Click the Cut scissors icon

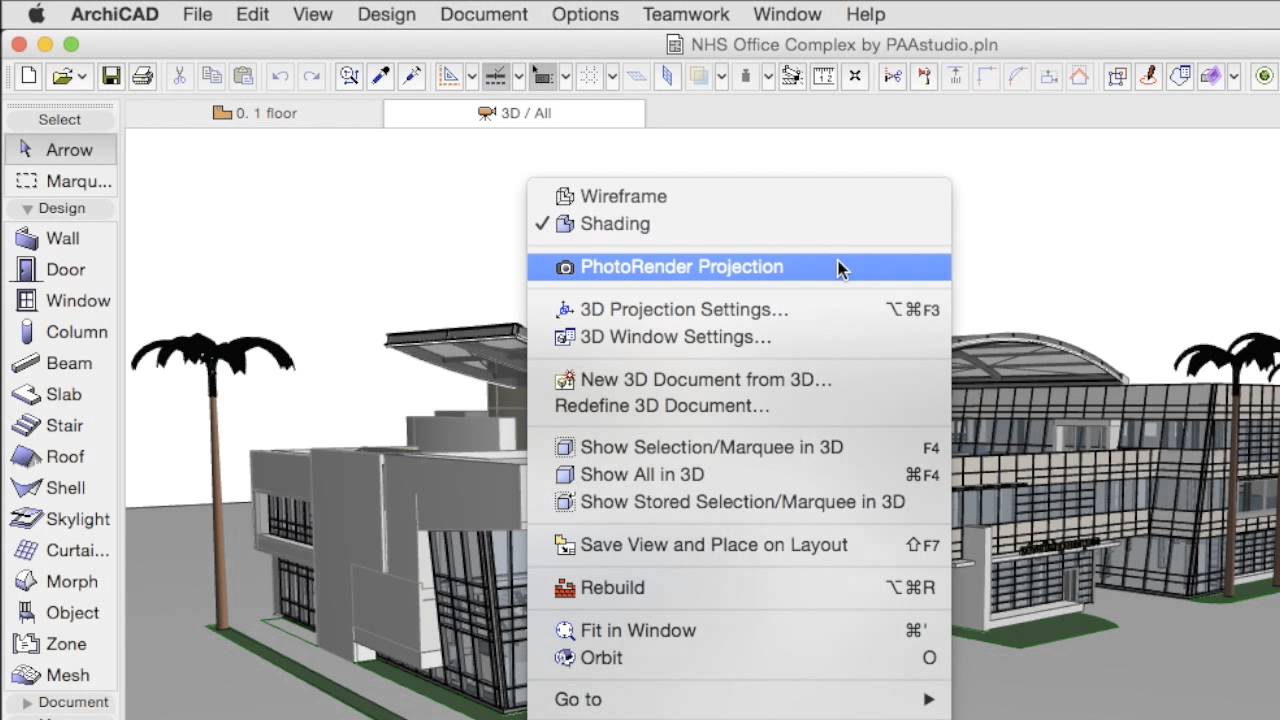click(x=179, y=76)
